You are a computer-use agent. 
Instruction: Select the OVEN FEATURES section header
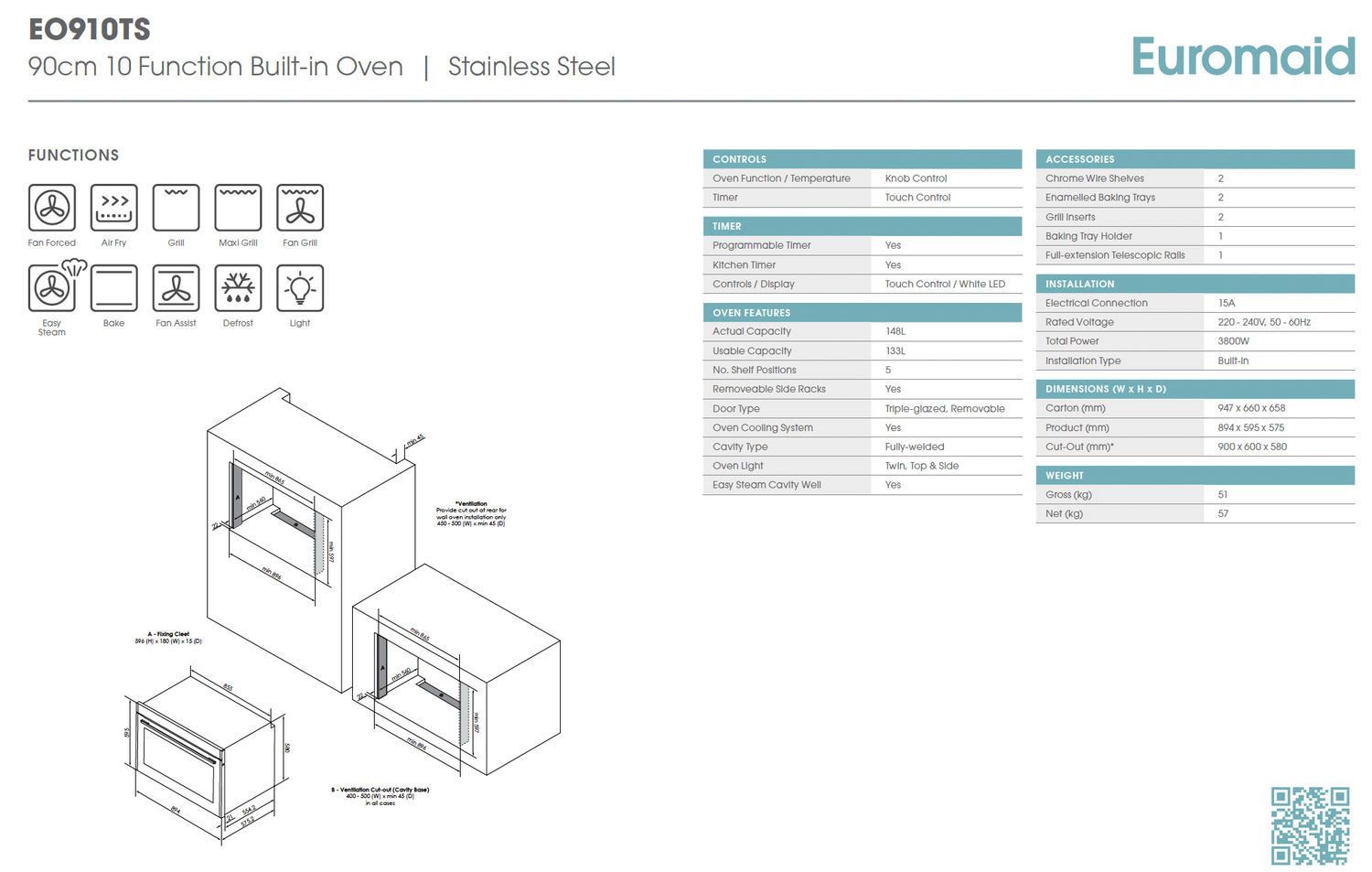[x=862, y=313]
